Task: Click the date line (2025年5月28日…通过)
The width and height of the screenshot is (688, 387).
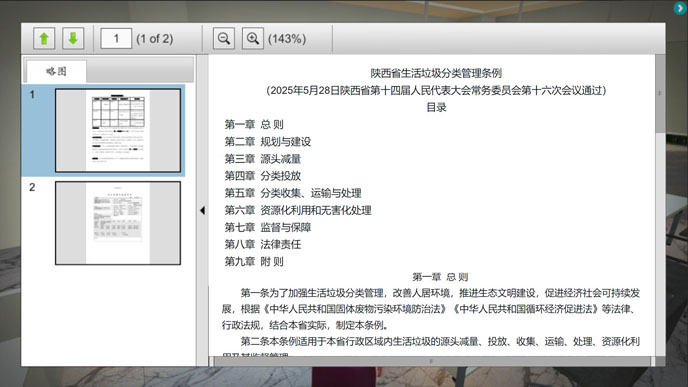Action: [436, 90]
